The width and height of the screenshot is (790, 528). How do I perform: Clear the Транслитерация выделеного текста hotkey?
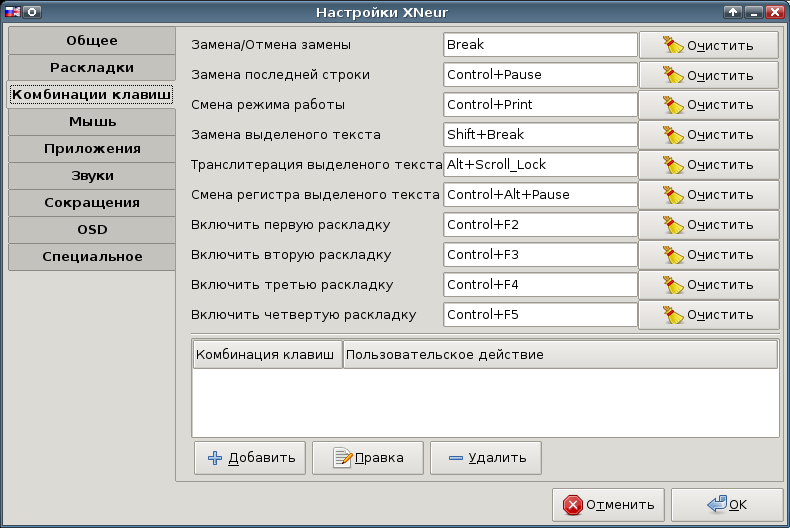click(708, 165)
